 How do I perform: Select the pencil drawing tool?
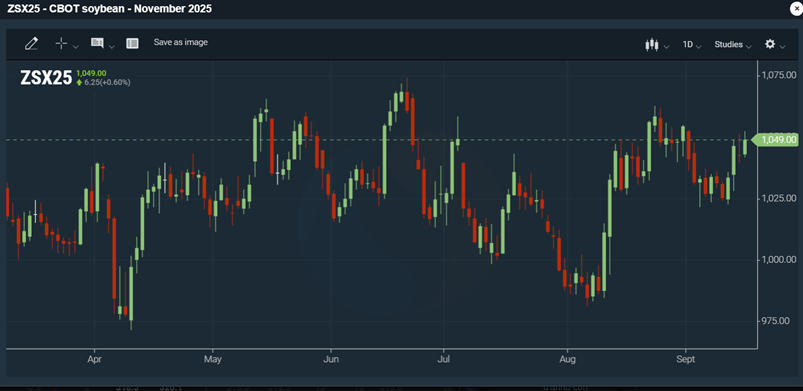tap(31, 44)
